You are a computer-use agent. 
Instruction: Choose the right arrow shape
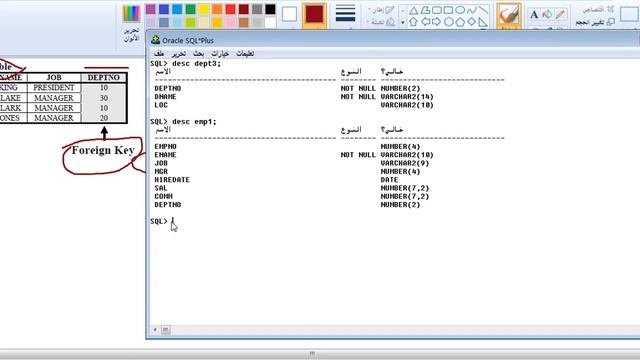[436, 22]
